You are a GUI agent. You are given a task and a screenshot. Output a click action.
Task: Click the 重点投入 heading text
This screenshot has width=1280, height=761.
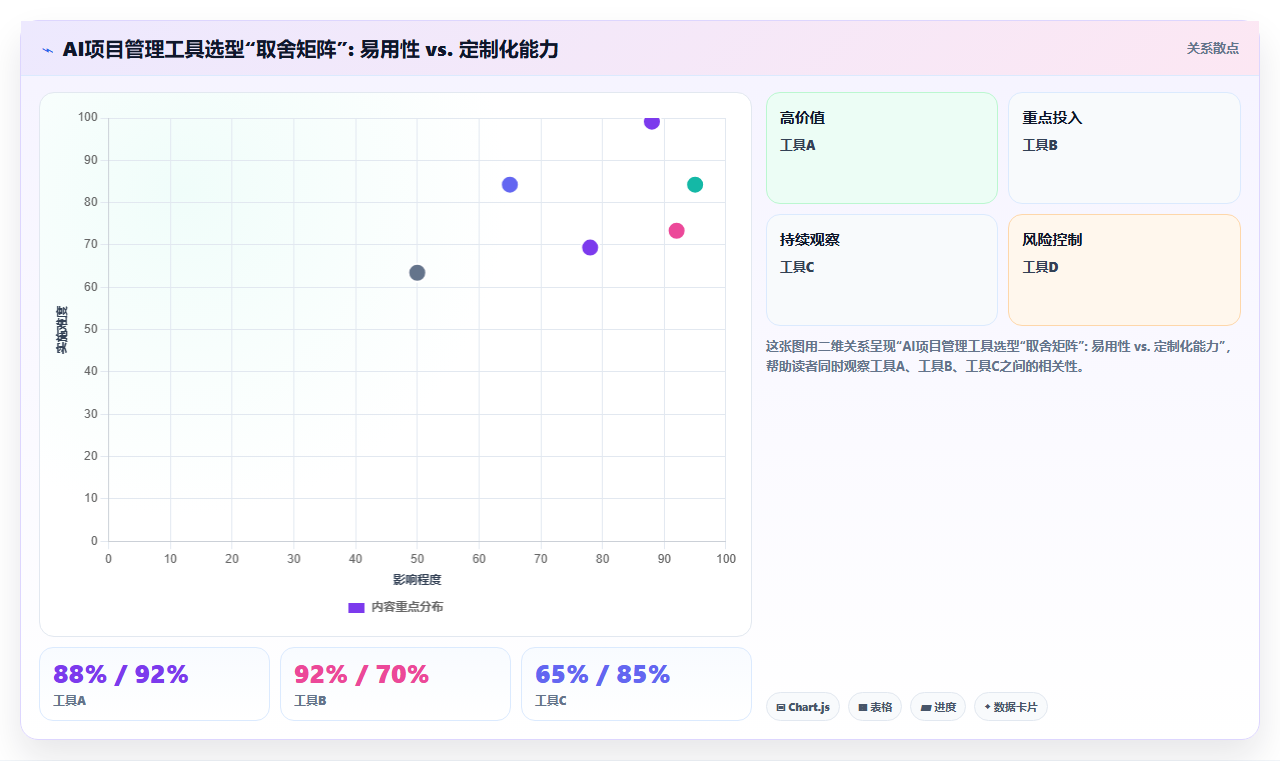click(x=1052, y=118)
